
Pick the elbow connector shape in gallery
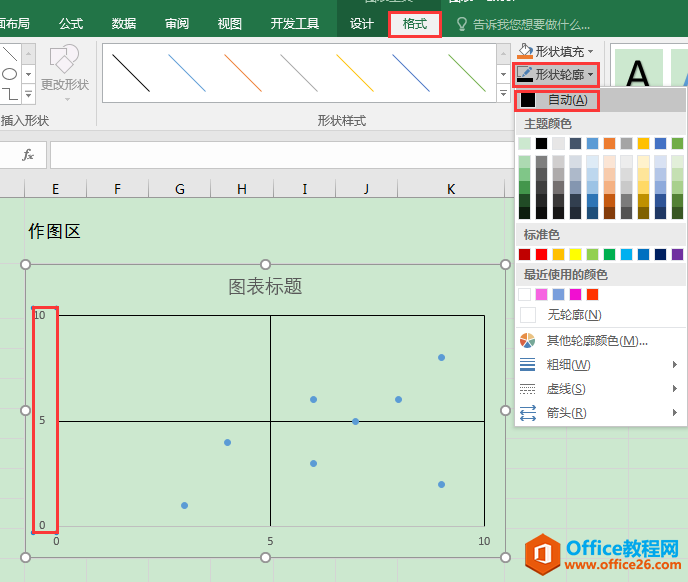click(10, 93)
